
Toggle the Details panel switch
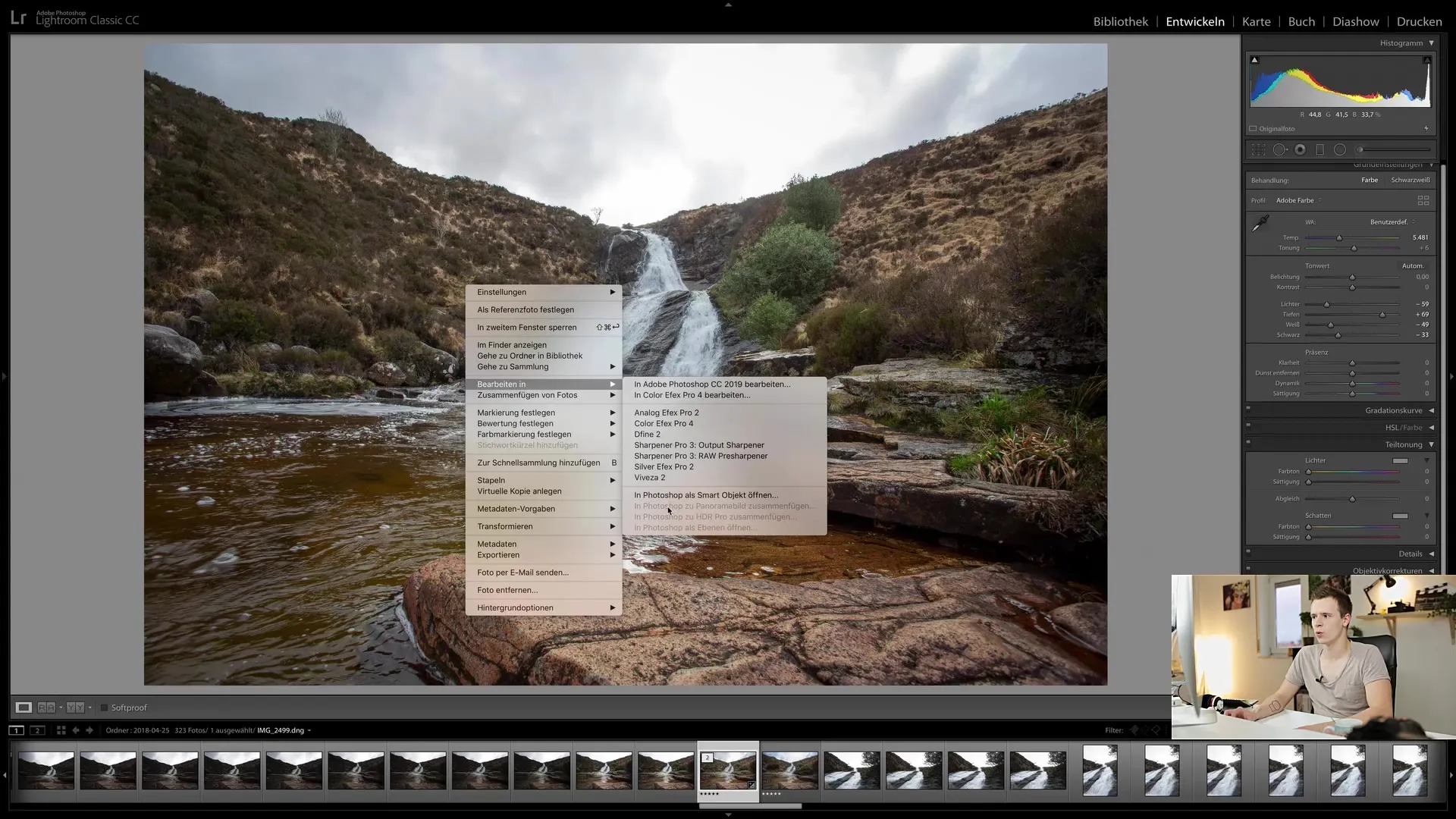point(1248,551)
